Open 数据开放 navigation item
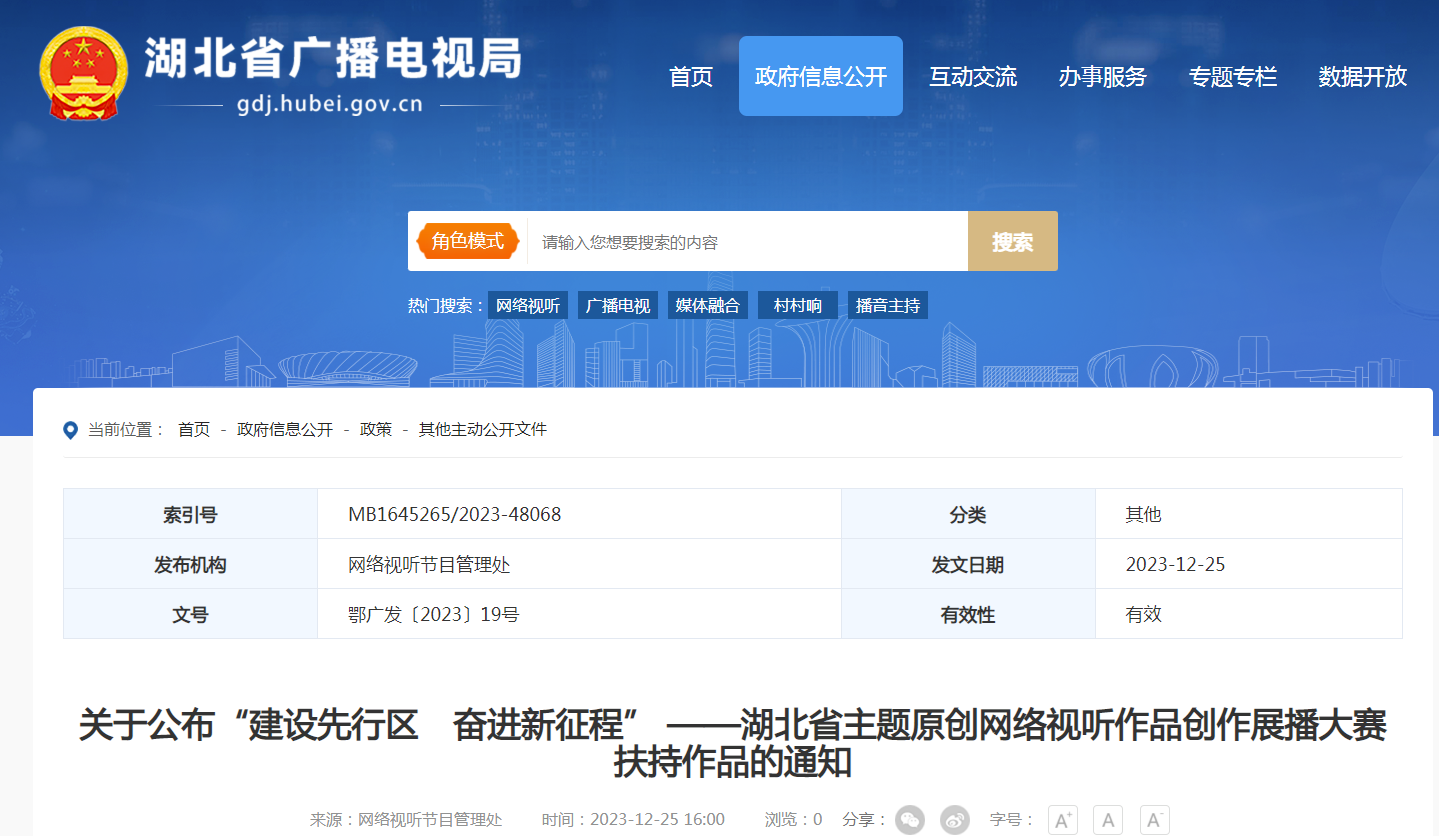The width and height of the screenshot is (1439, 836). click(1362, 77)
